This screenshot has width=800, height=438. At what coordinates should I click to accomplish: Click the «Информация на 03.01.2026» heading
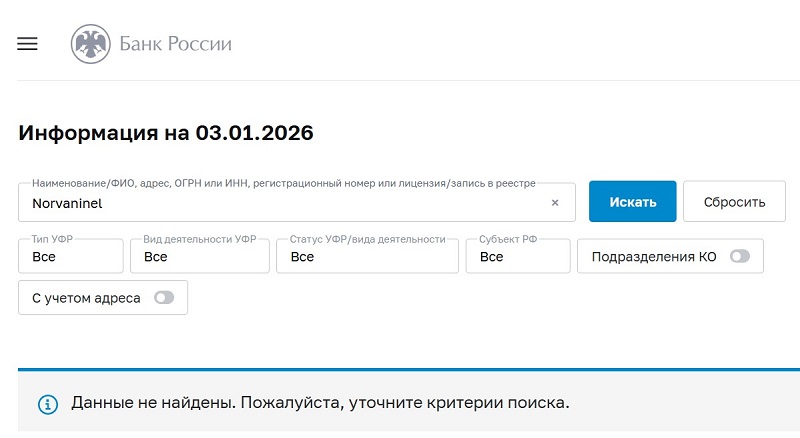[165, 133]
